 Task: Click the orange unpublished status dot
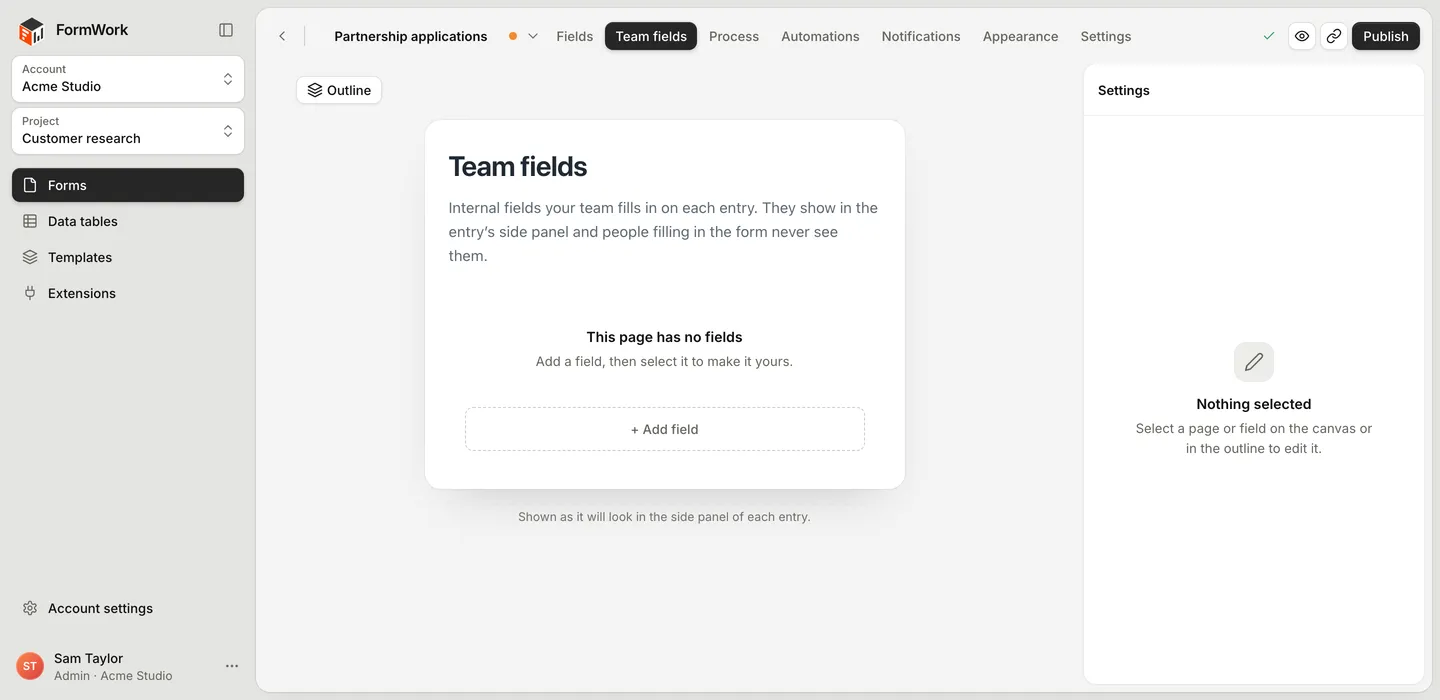point(513,36)
